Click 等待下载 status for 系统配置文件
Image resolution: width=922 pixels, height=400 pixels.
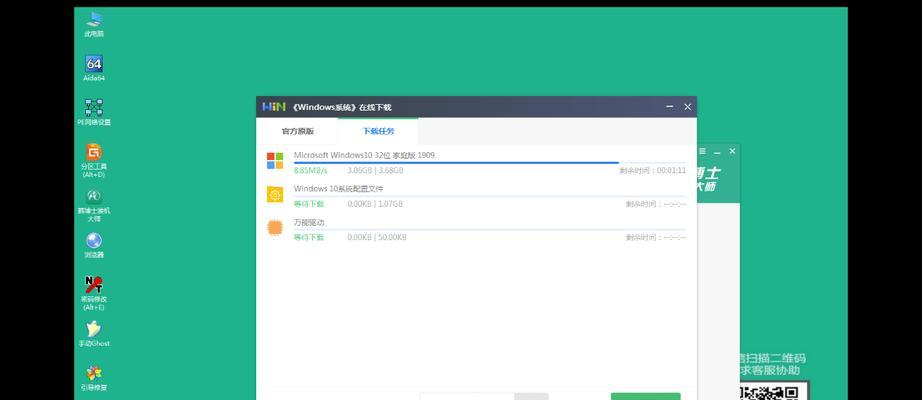(309, 204)
